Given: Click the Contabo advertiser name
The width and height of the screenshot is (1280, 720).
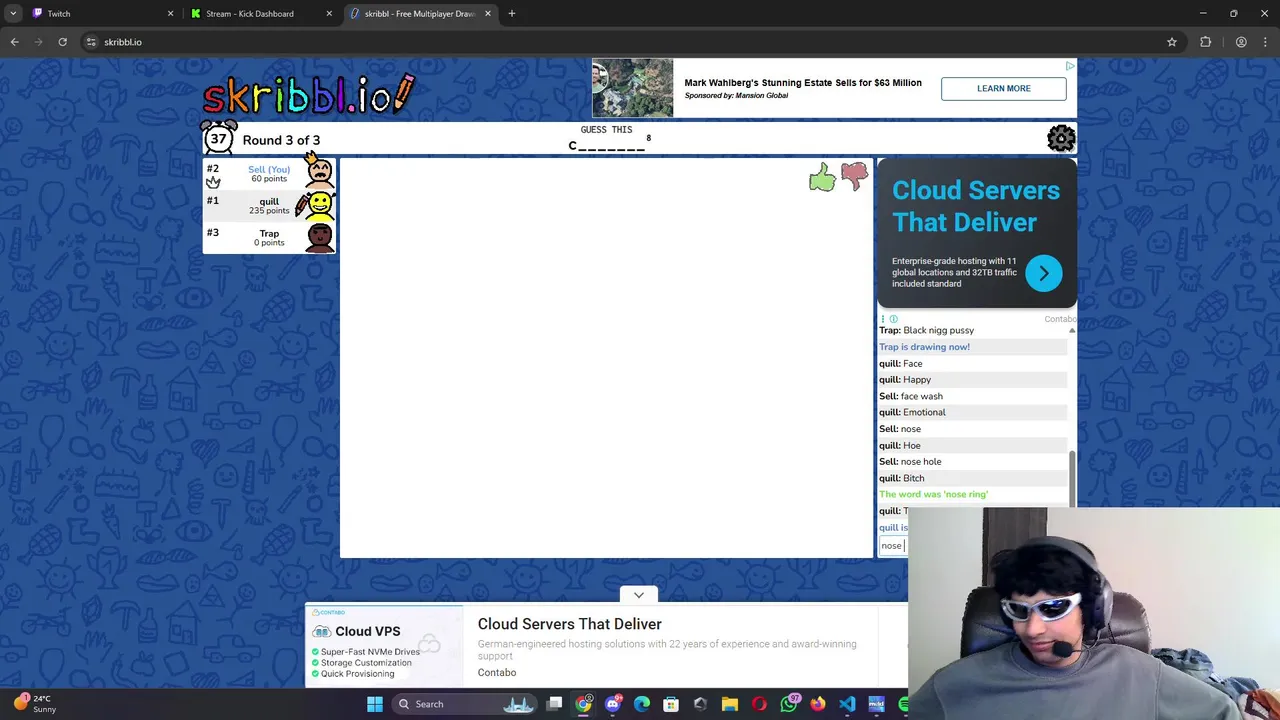Looking at the screenshot, I should tap(497, 672).
